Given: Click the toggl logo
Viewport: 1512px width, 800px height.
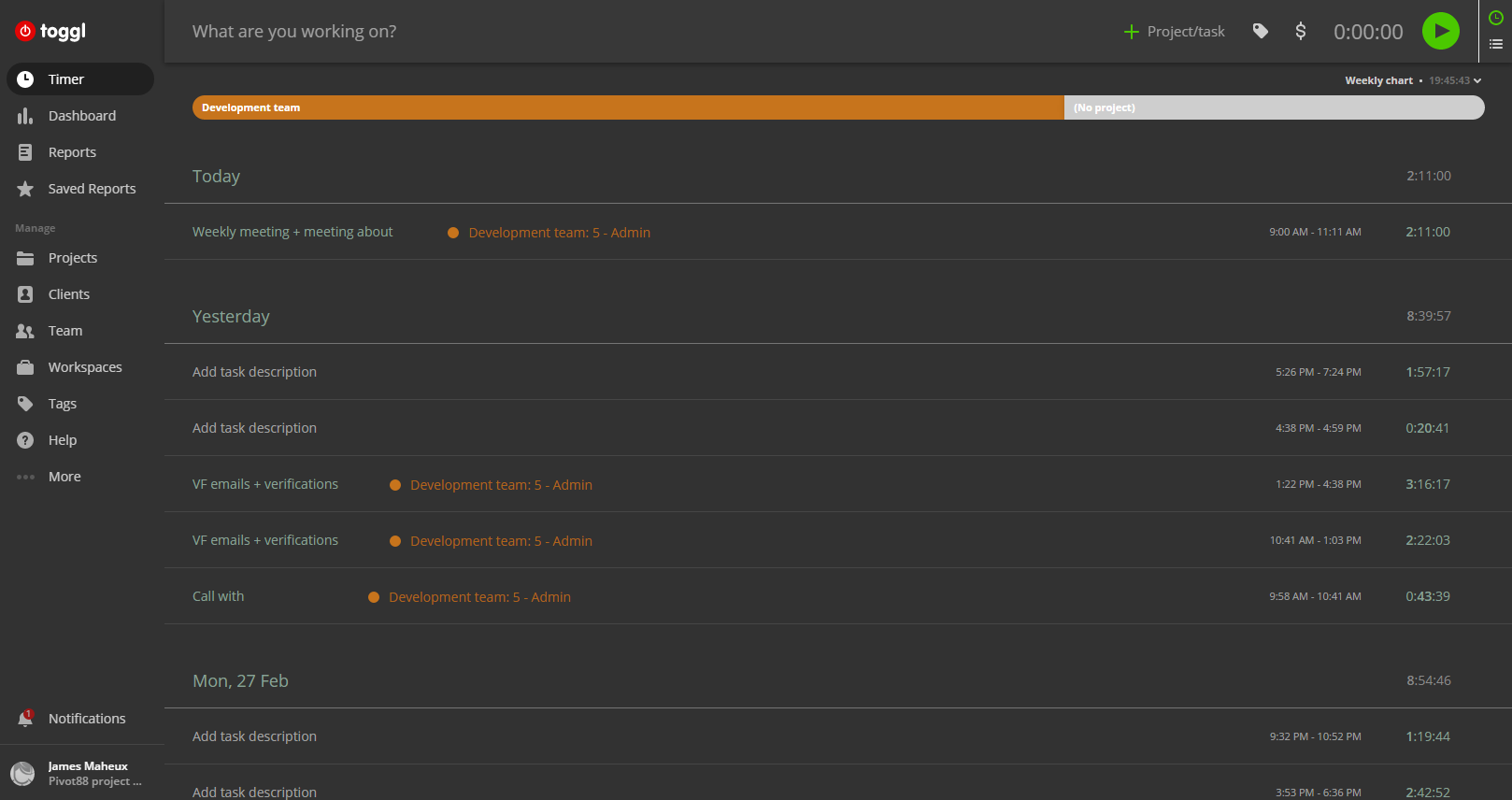Looking at the screenshot, I should tap(50, 31).
